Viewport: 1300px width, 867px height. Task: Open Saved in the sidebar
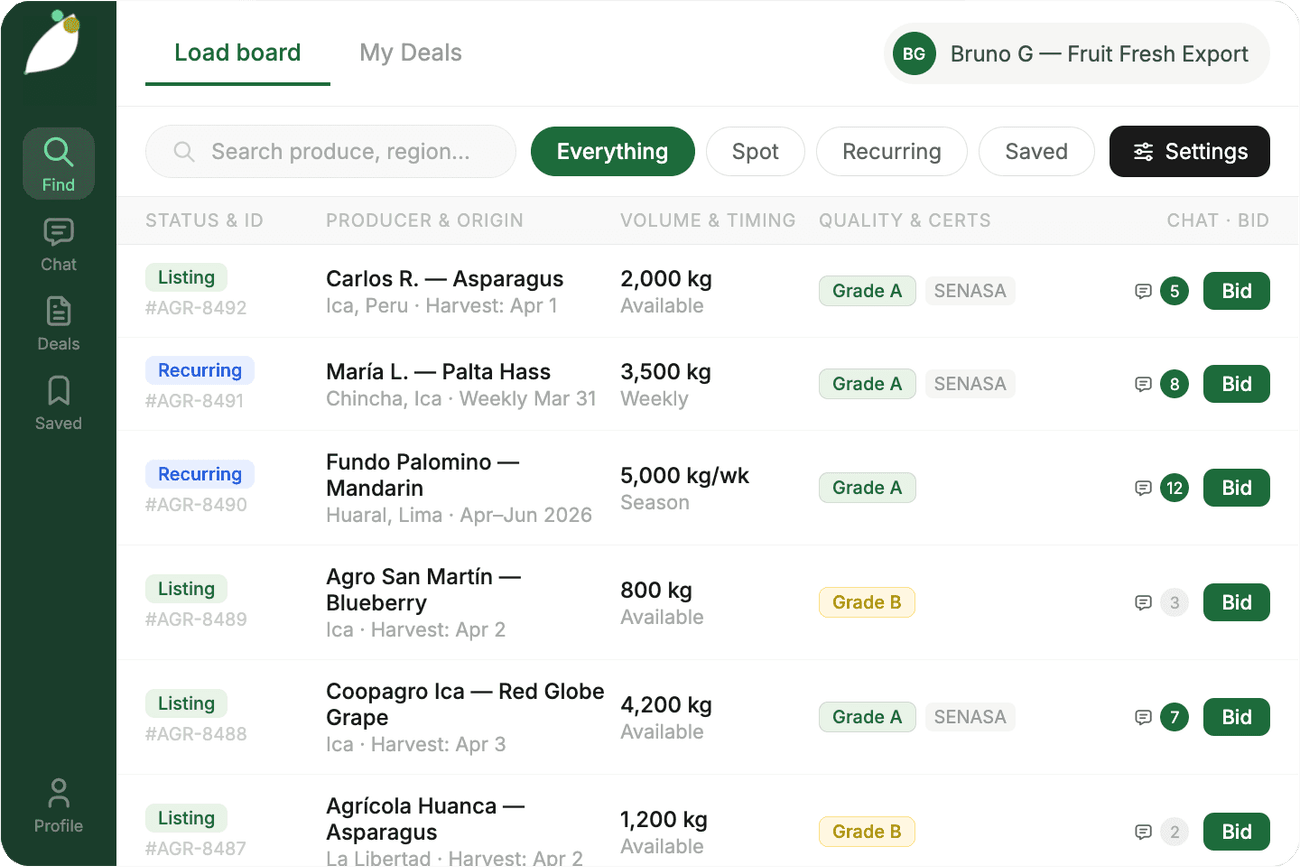point(58,403)
